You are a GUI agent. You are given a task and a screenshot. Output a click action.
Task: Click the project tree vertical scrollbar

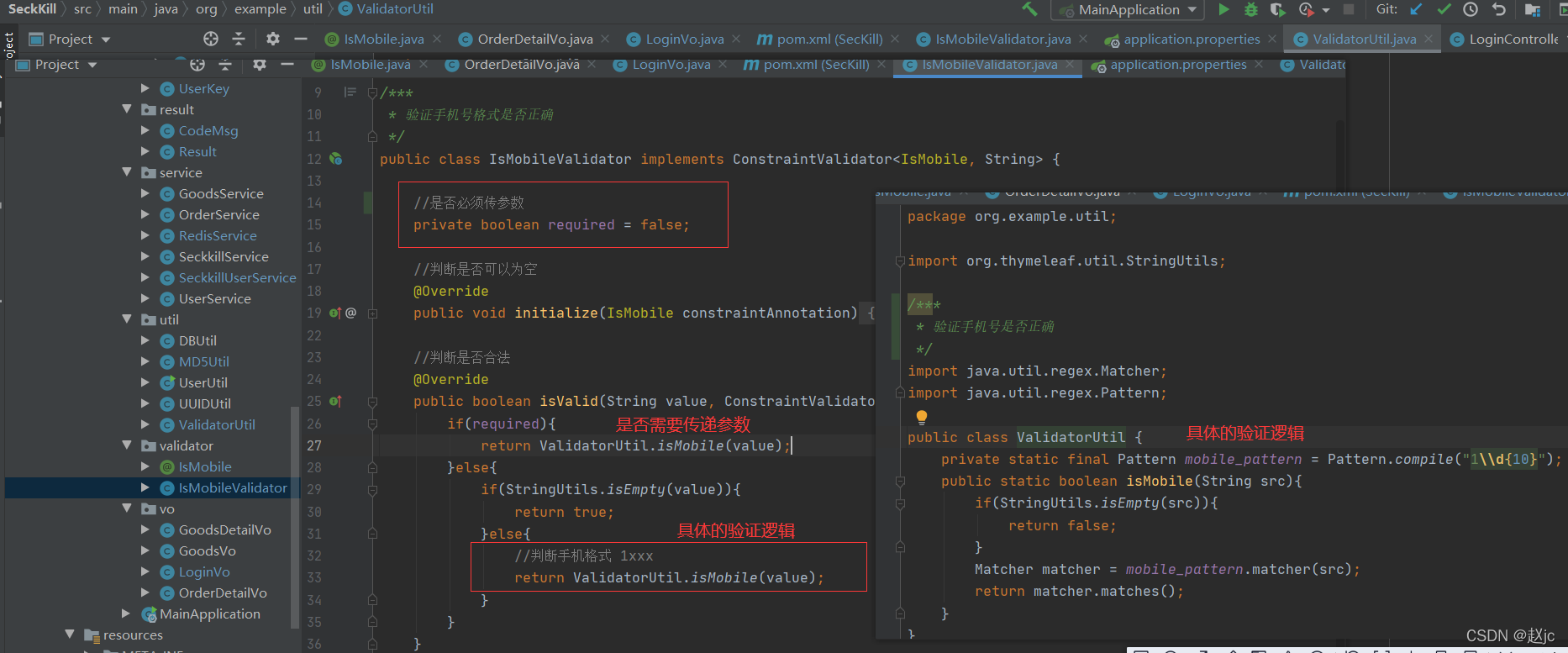(294, 516)
